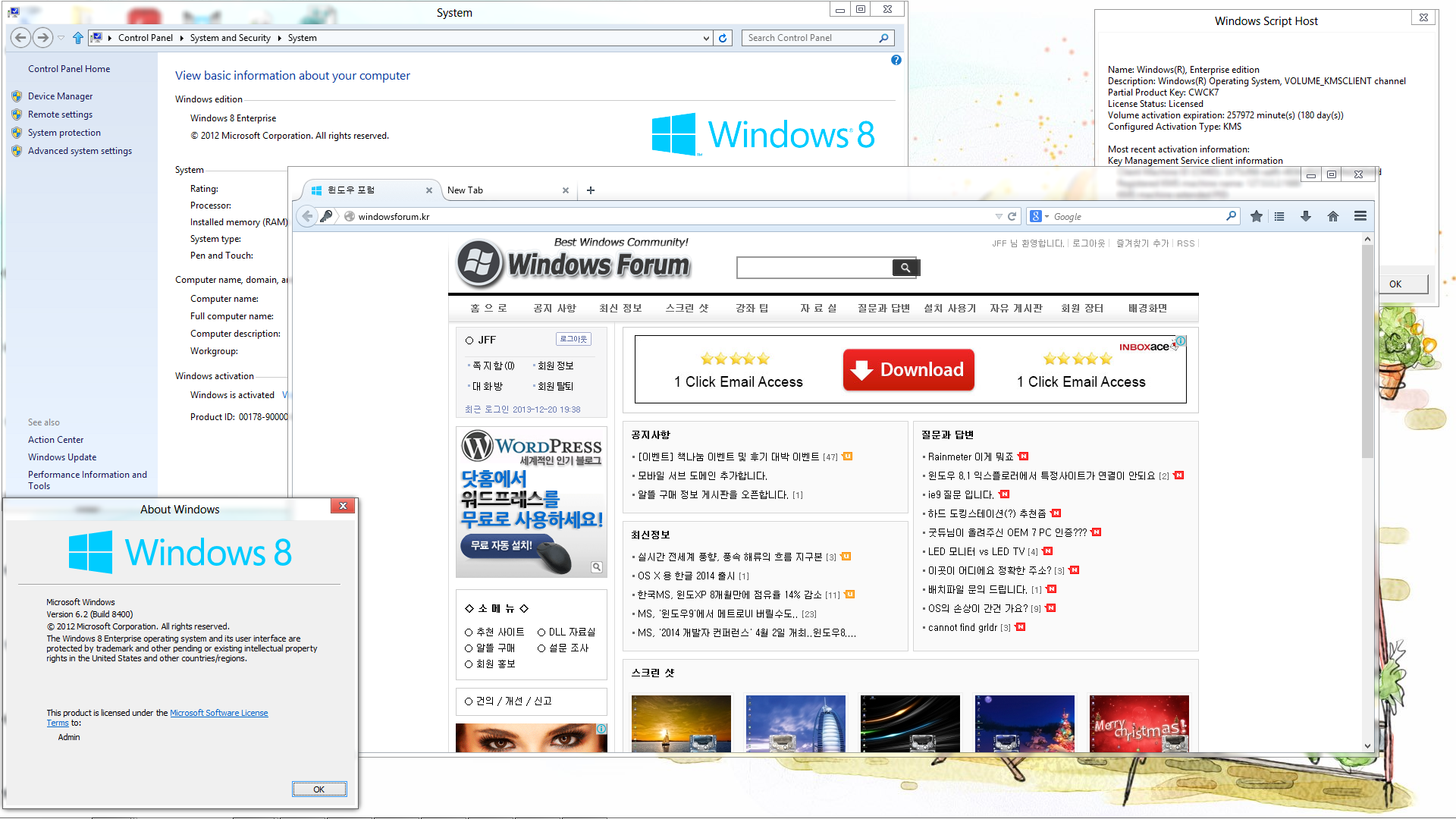Open Remote settings in System window
Viewport: 1456px width, 819px height.
[60, 115]
